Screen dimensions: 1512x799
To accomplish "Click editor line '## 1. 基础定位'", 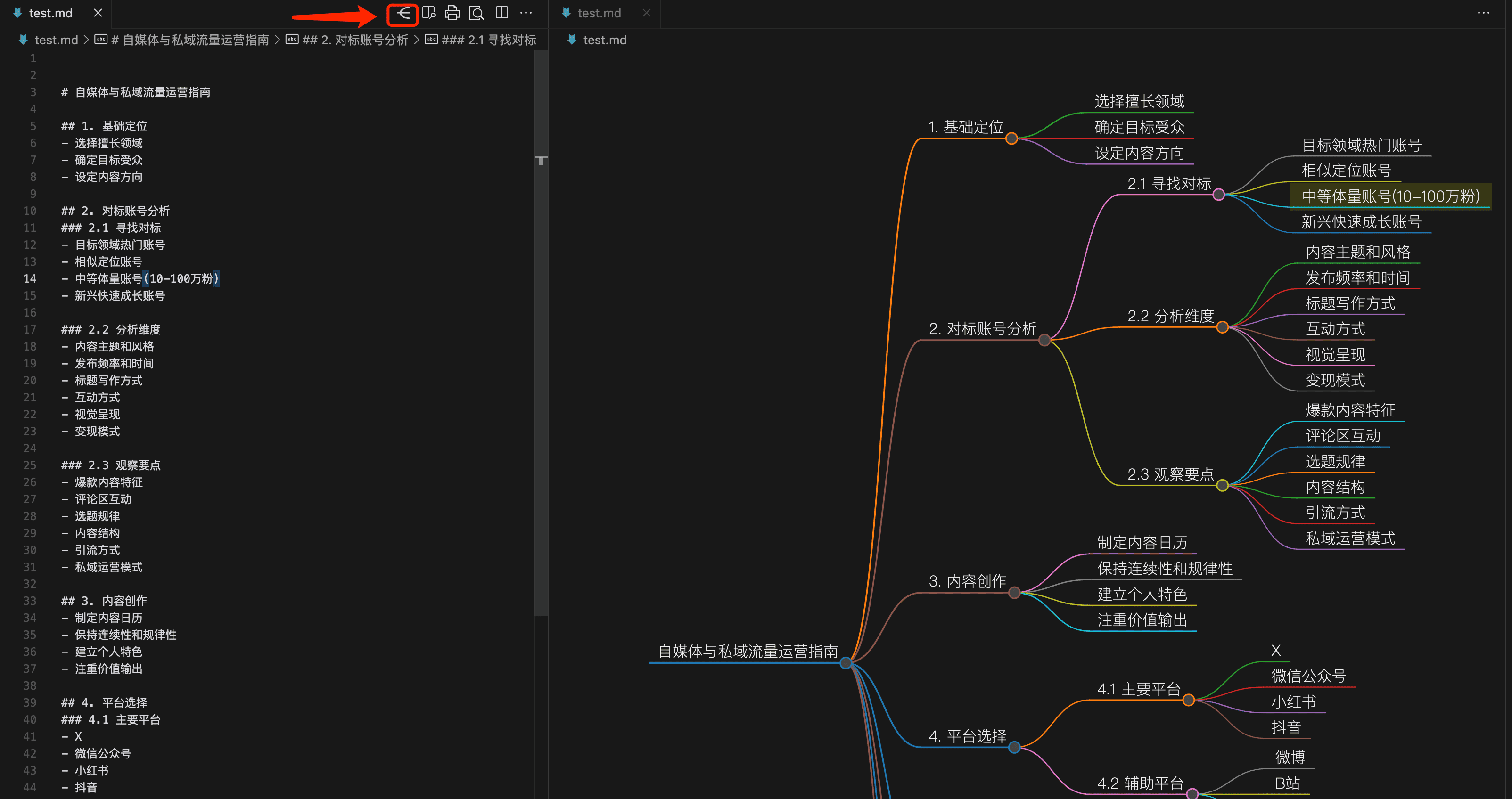I will (104, 126).
